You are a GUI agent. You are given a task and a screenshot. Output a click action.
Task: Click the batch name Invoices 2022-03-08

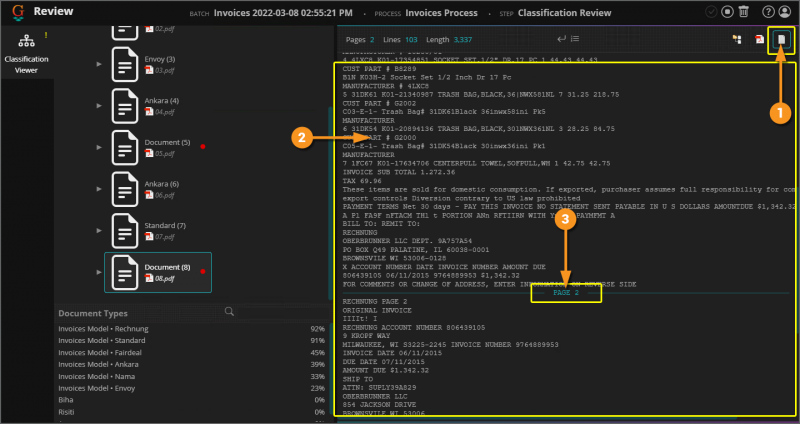pyautogui.click(x=283, y=13)
